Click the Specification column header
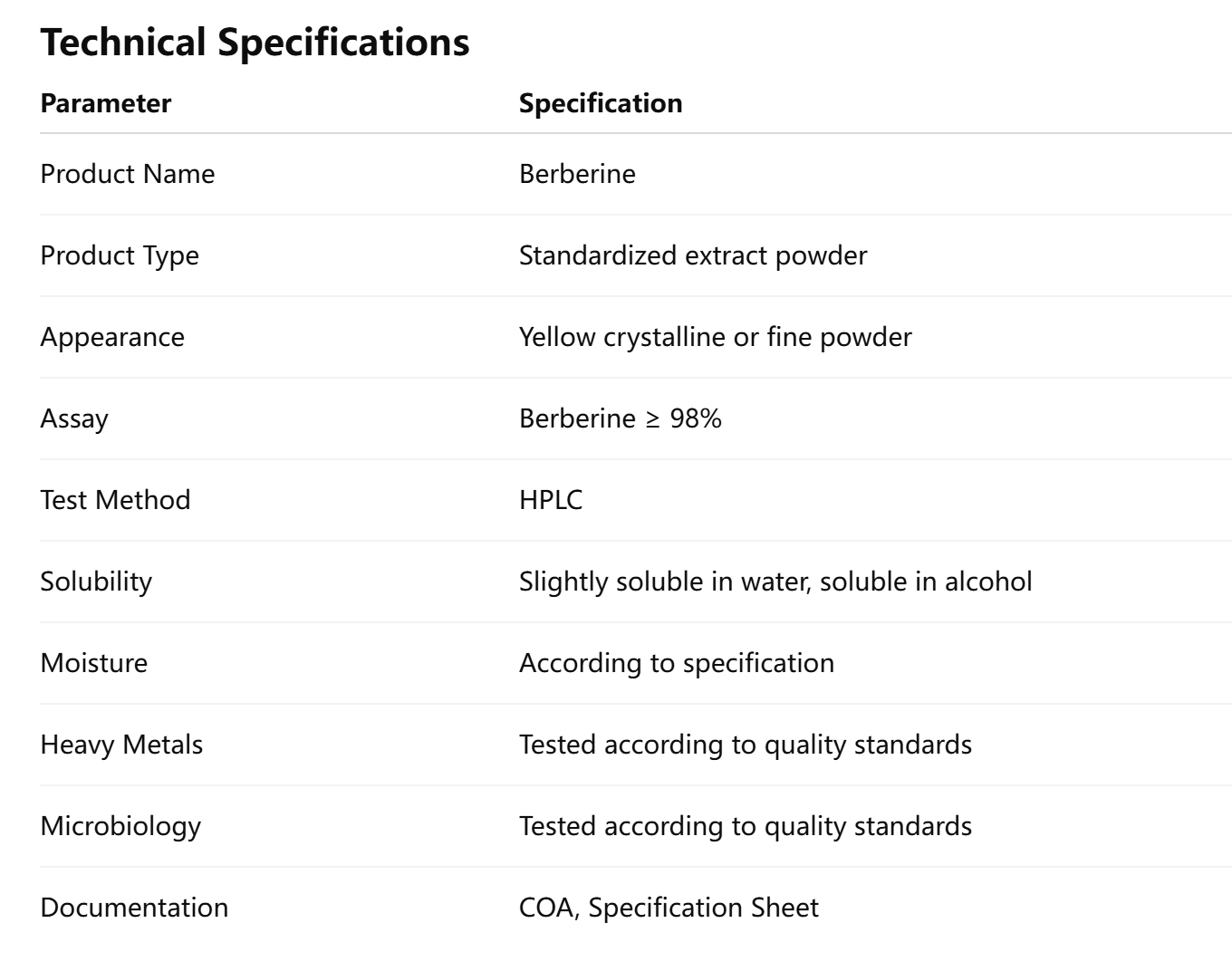Viewport: 1232px width, 971px height. 600,103
